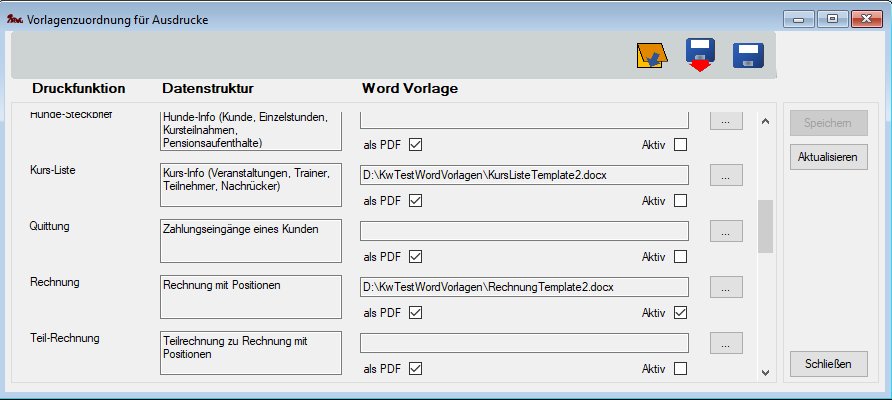Image resolution: width=892 pixels, height=400 pixels.
Task: Enable Aktiv checkbox for Kurs-Liste
Action: coord(680,201)
